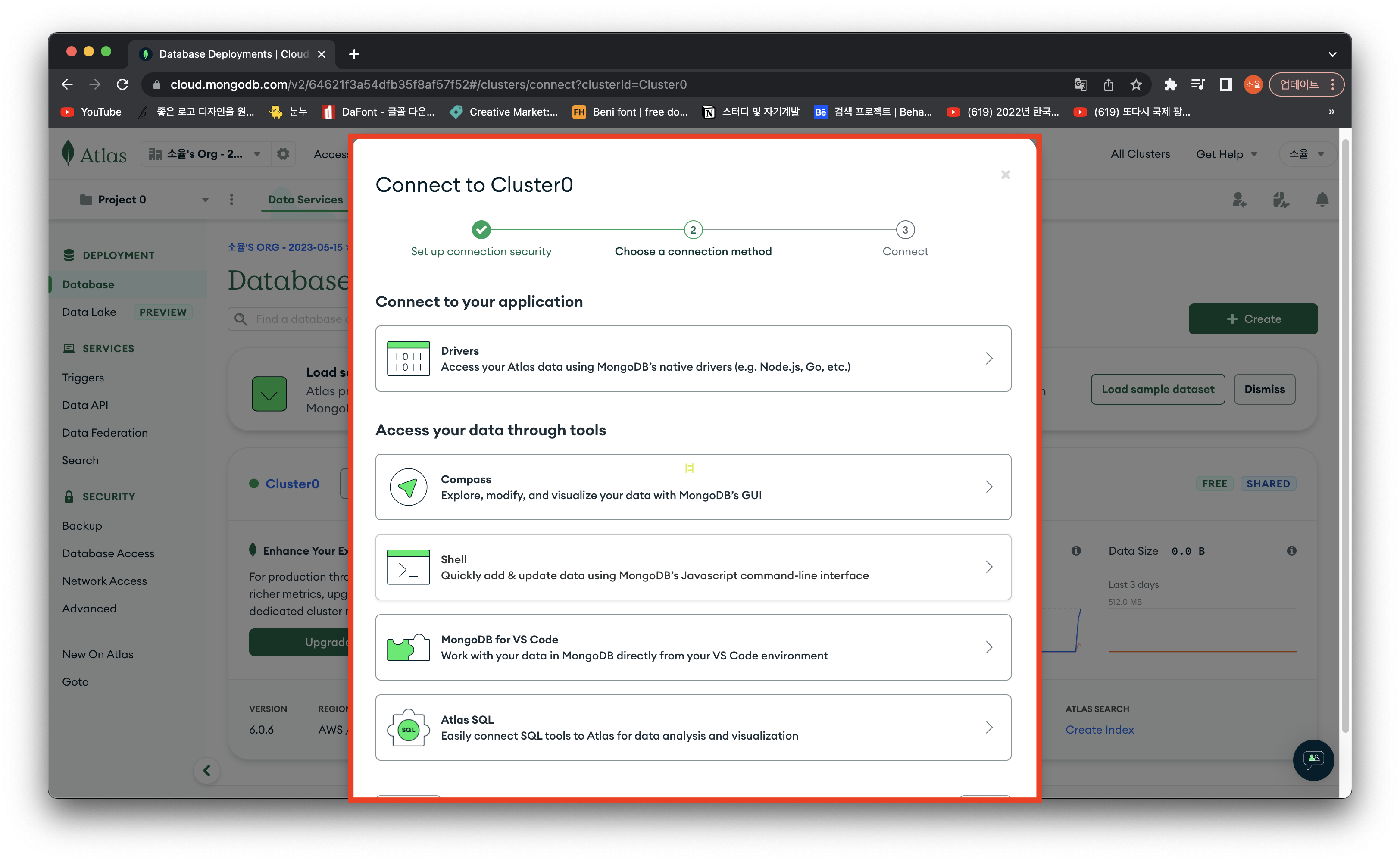1400x862 pixels.
Task: Click the browser share icon
Action: (1108, 84)
